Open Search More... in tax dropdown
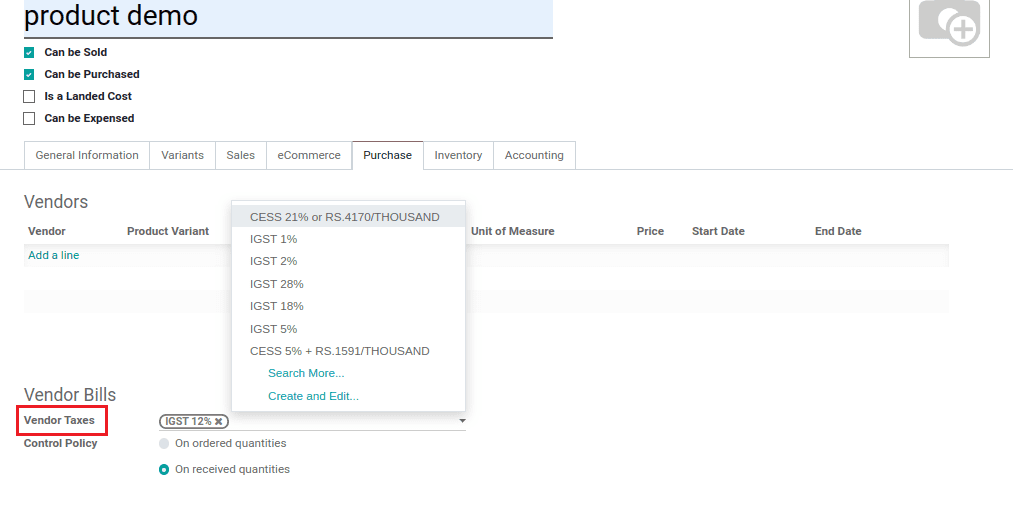The width and height of the screenshot is (1013, 509). (x=306, y=373)
